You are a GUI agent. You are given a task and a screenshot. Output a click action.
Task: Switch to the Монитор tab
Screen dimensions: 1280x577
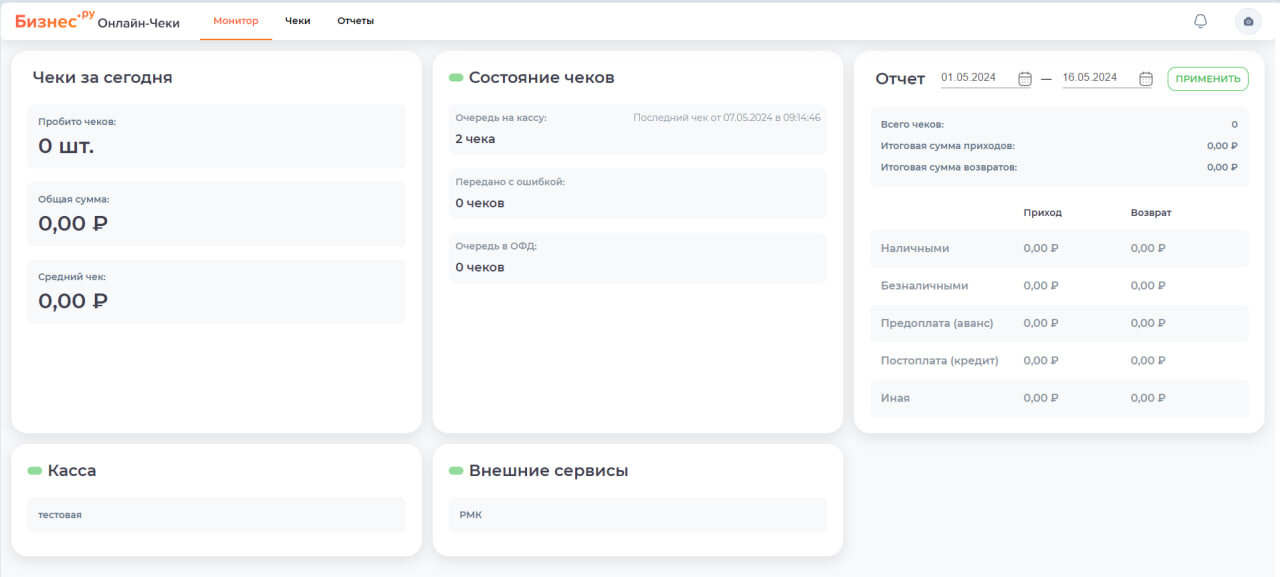[236, 21]
